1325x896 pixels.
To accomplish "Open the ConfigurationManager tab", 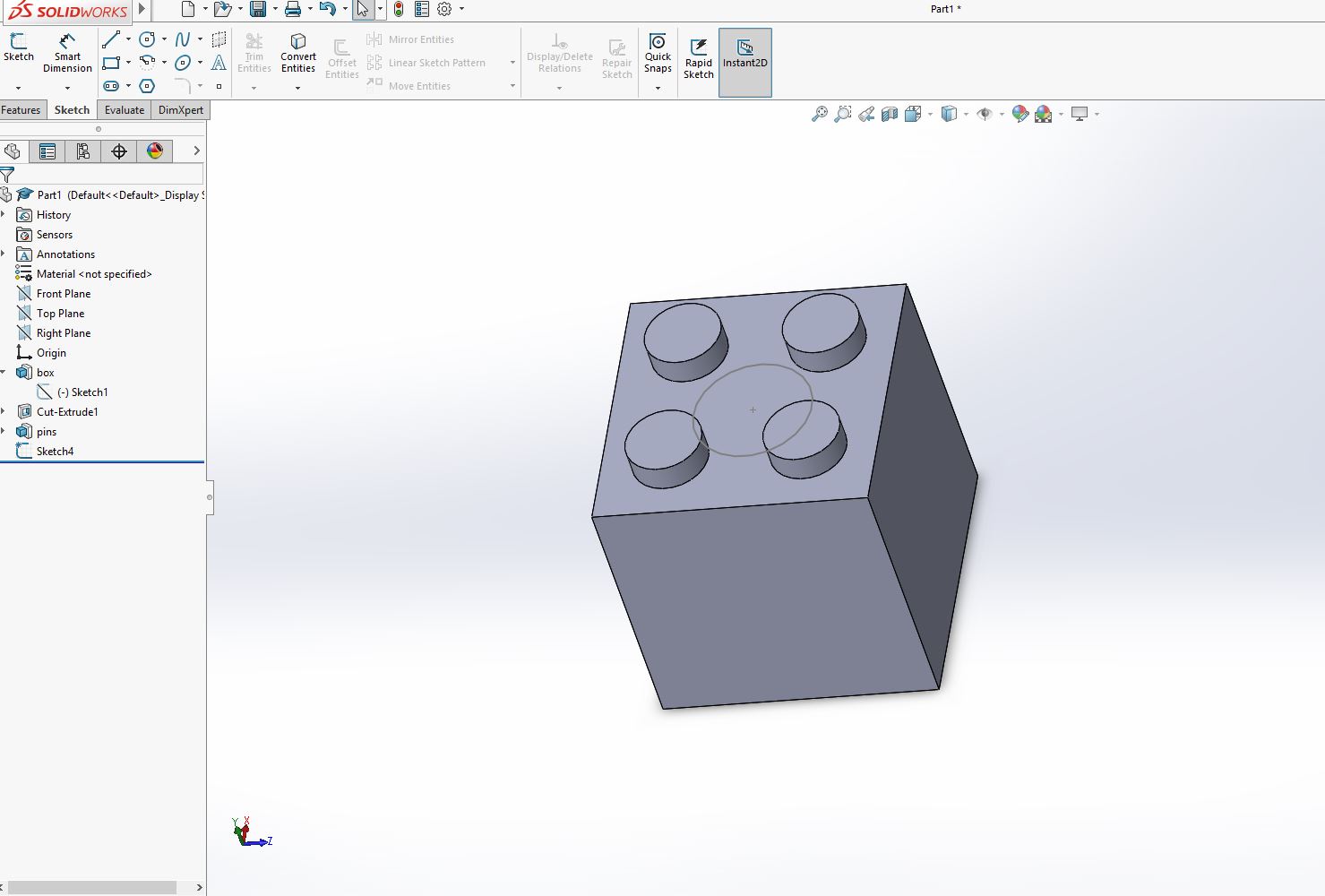I will pos(83,151).
